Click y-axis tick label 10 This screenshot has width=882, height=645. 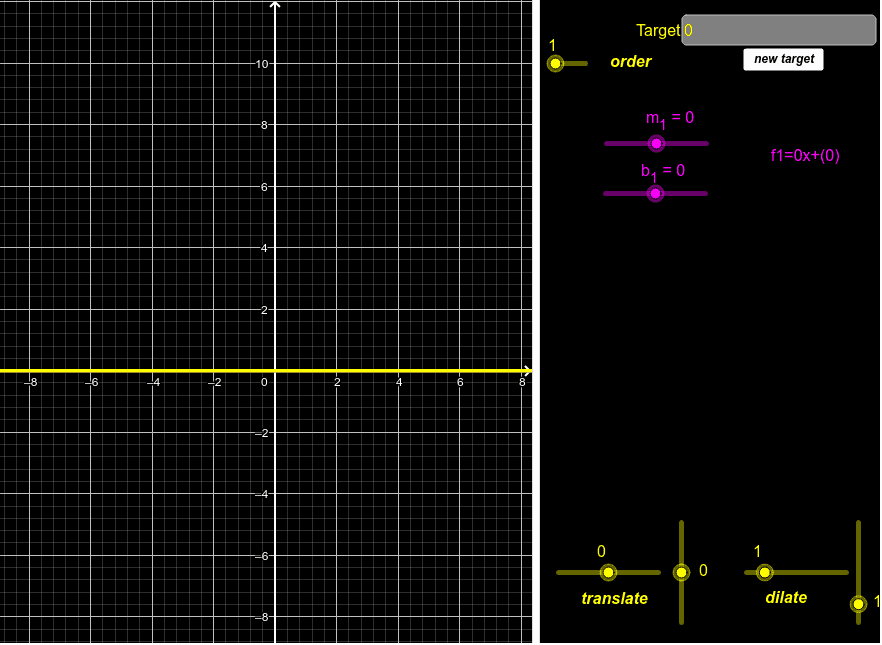[262, 64]
